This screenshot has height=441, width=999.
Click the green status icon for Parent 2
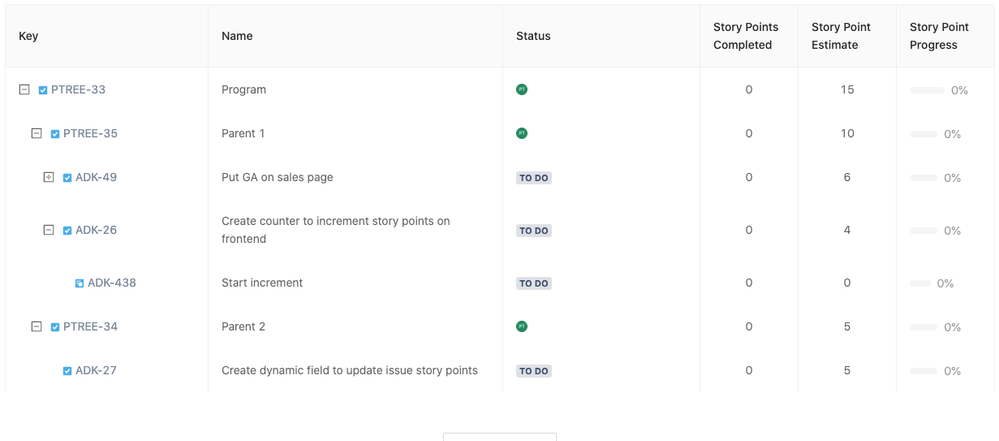522,327
